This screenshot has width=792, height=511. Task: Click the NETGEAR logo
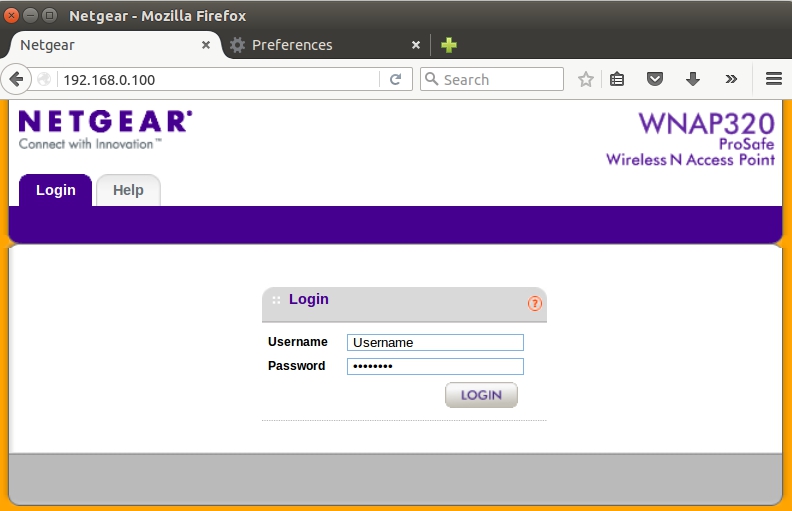105,121
